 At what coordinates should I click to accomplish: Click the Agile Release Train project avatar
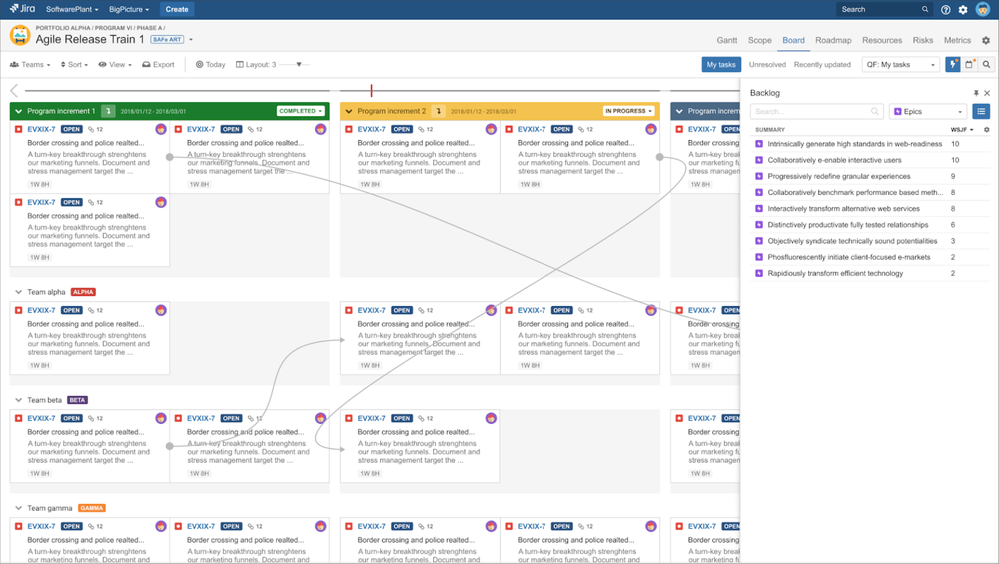click(x=20, y=35)
